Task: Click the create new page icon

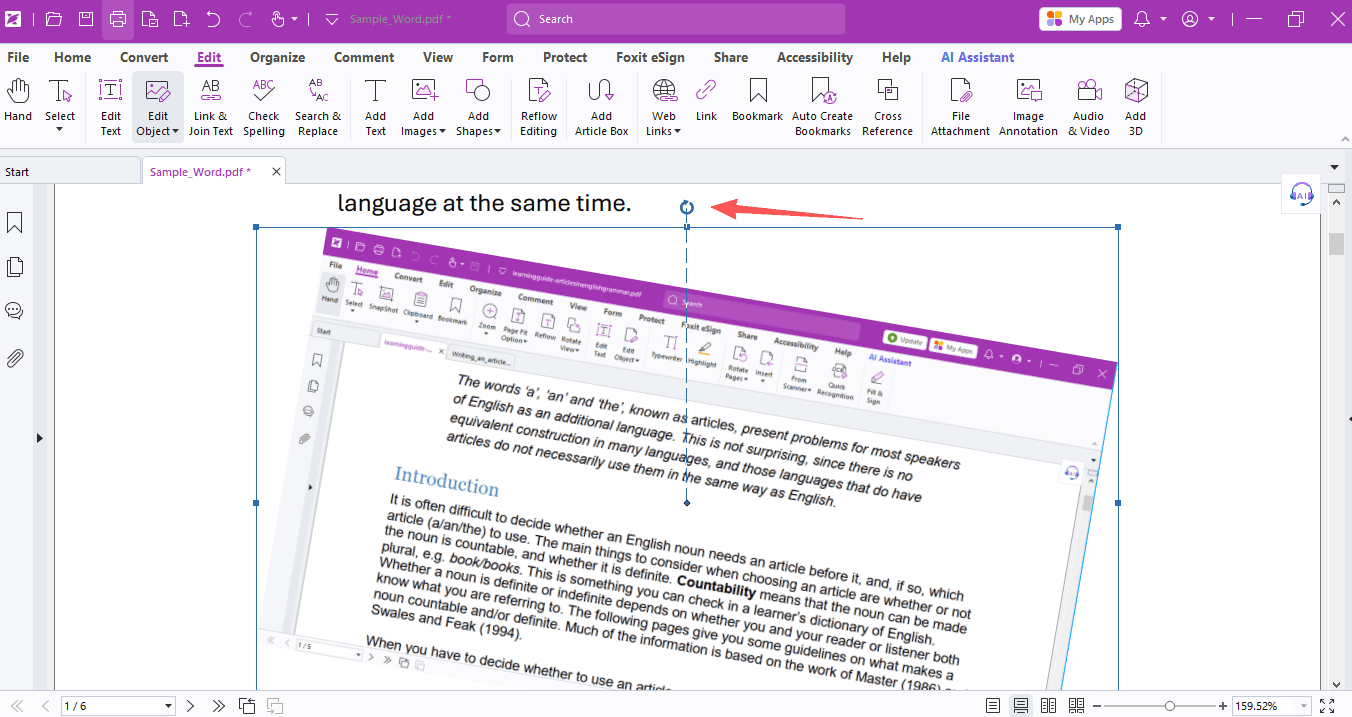Action: 181,19
